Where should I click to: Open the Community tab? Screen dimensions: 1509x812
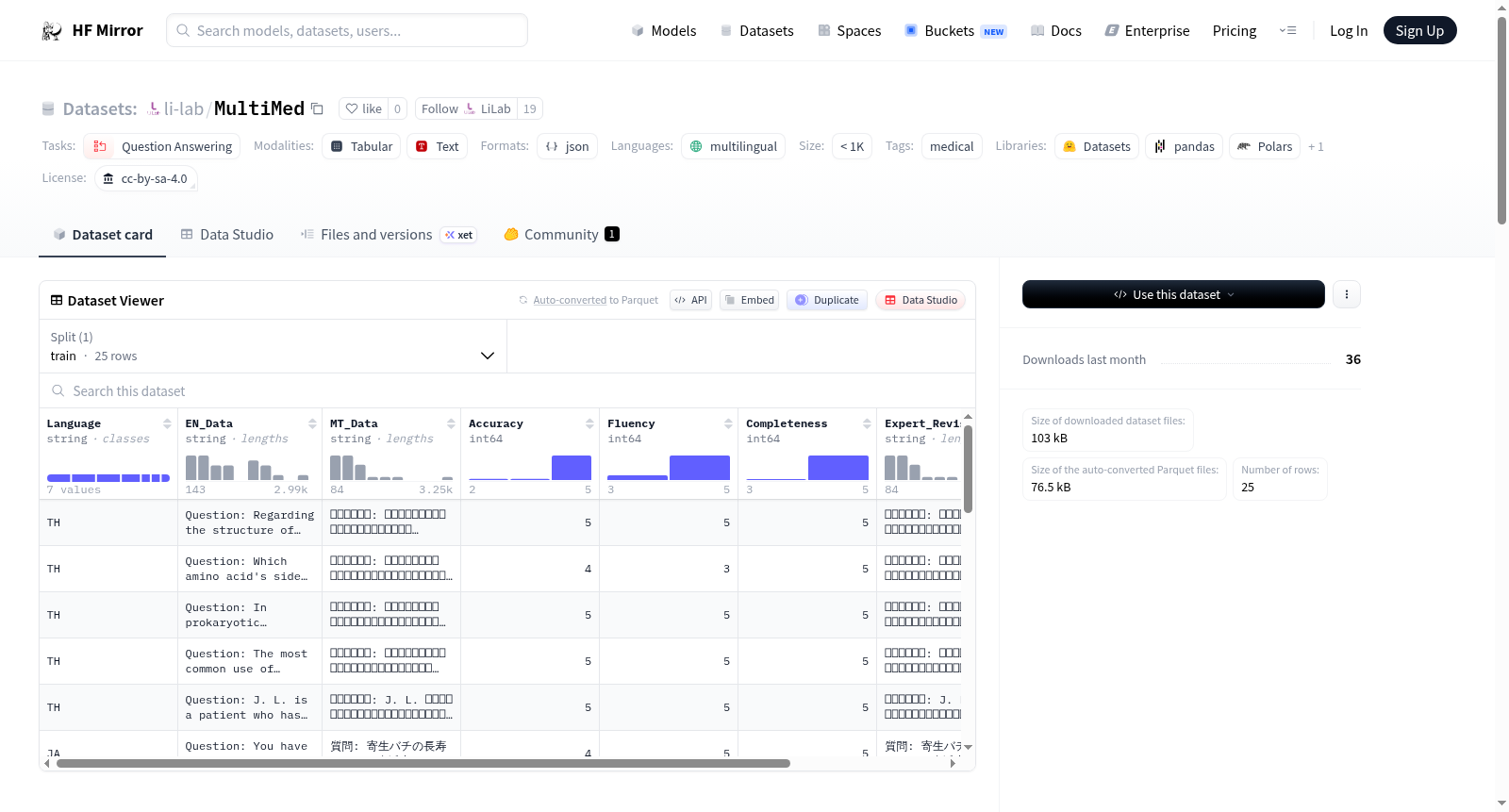pos(561,235)
